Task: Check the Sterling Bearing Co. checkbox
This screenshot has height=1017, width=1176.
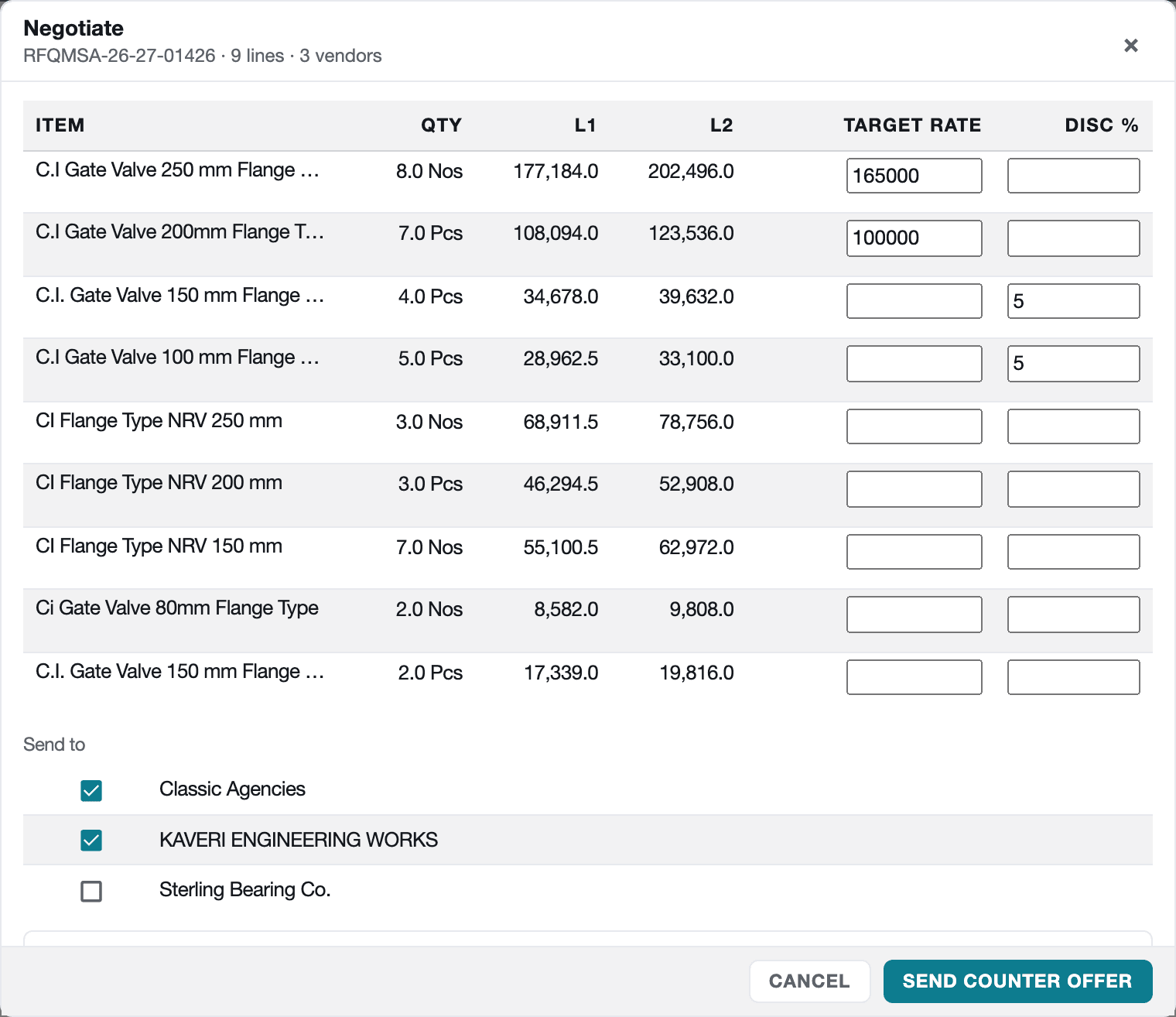Action: [91, 891]
